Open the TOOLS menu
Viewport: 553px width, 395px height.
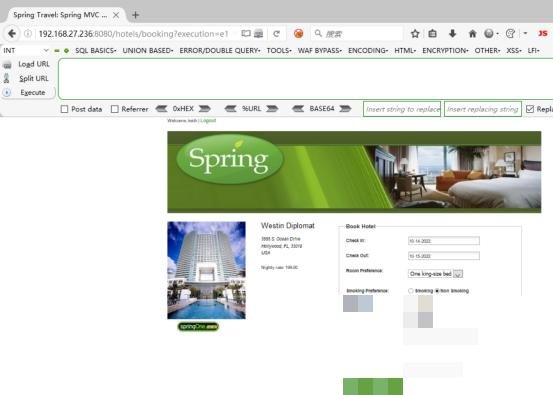[x=279, y=50]
